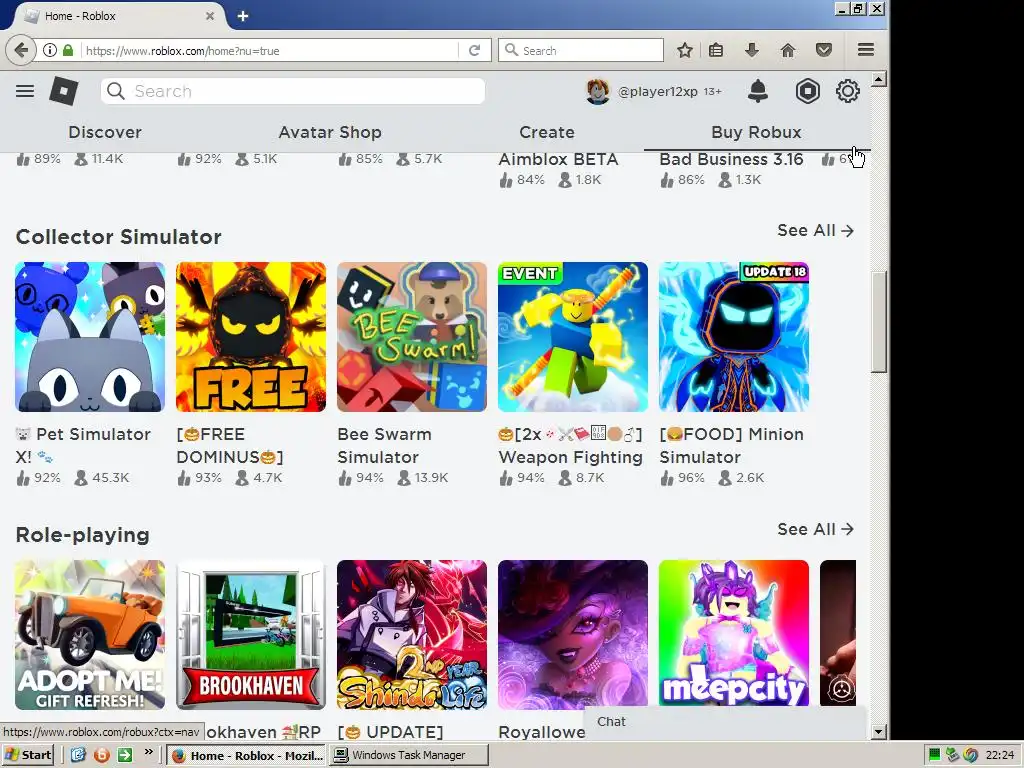Screen dimensions: 1024x768
Task: Open the Buy Robux tab
Action: coord(756,132)
